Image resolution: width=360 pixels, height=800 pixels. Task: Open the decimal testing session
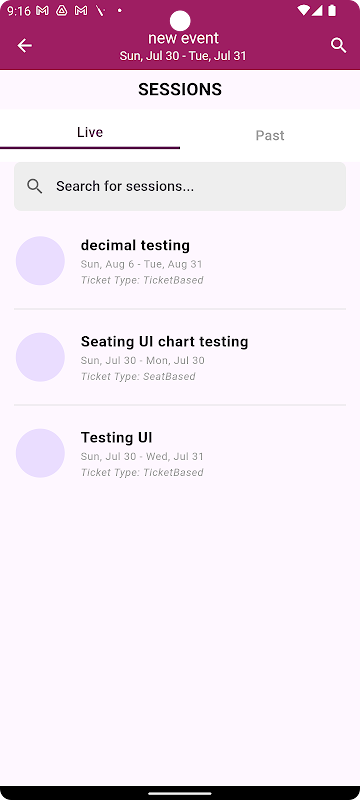coord(180,261)
